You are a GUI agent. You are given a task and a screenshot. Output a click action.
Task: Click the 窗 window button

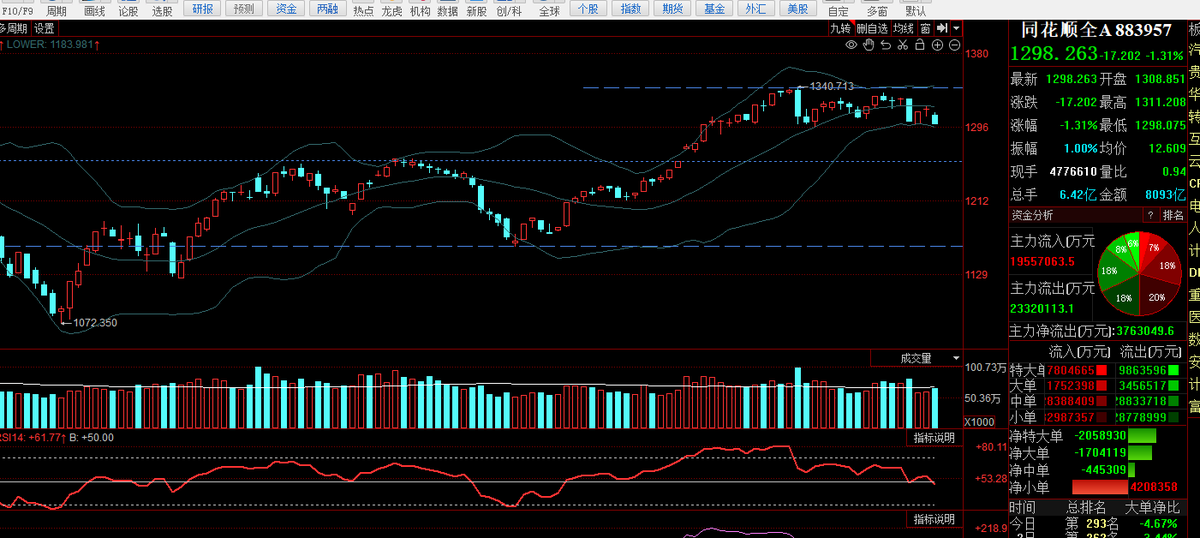point(926,29)
